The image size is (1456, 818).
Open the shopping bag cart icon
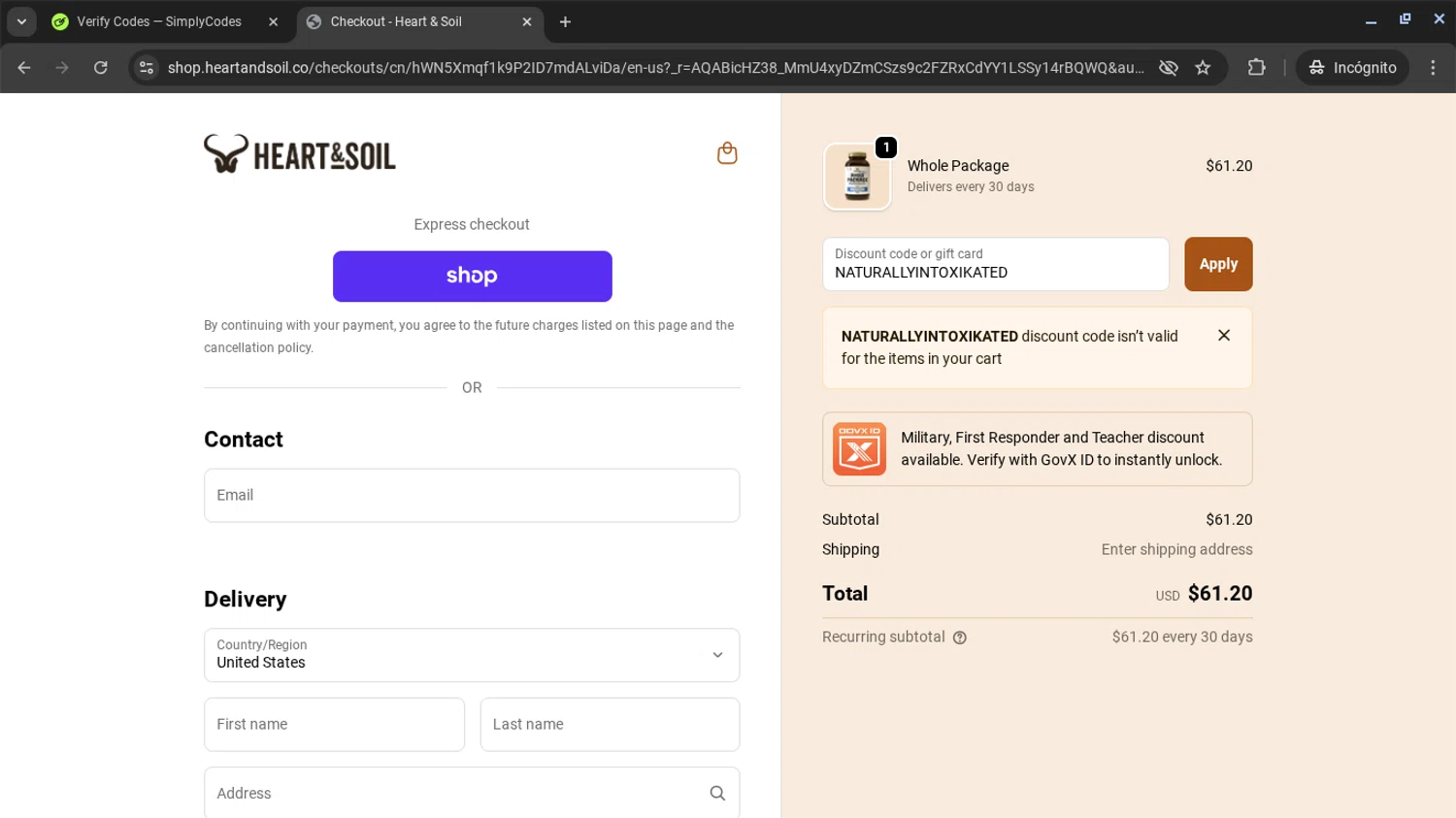coord(727,153)
